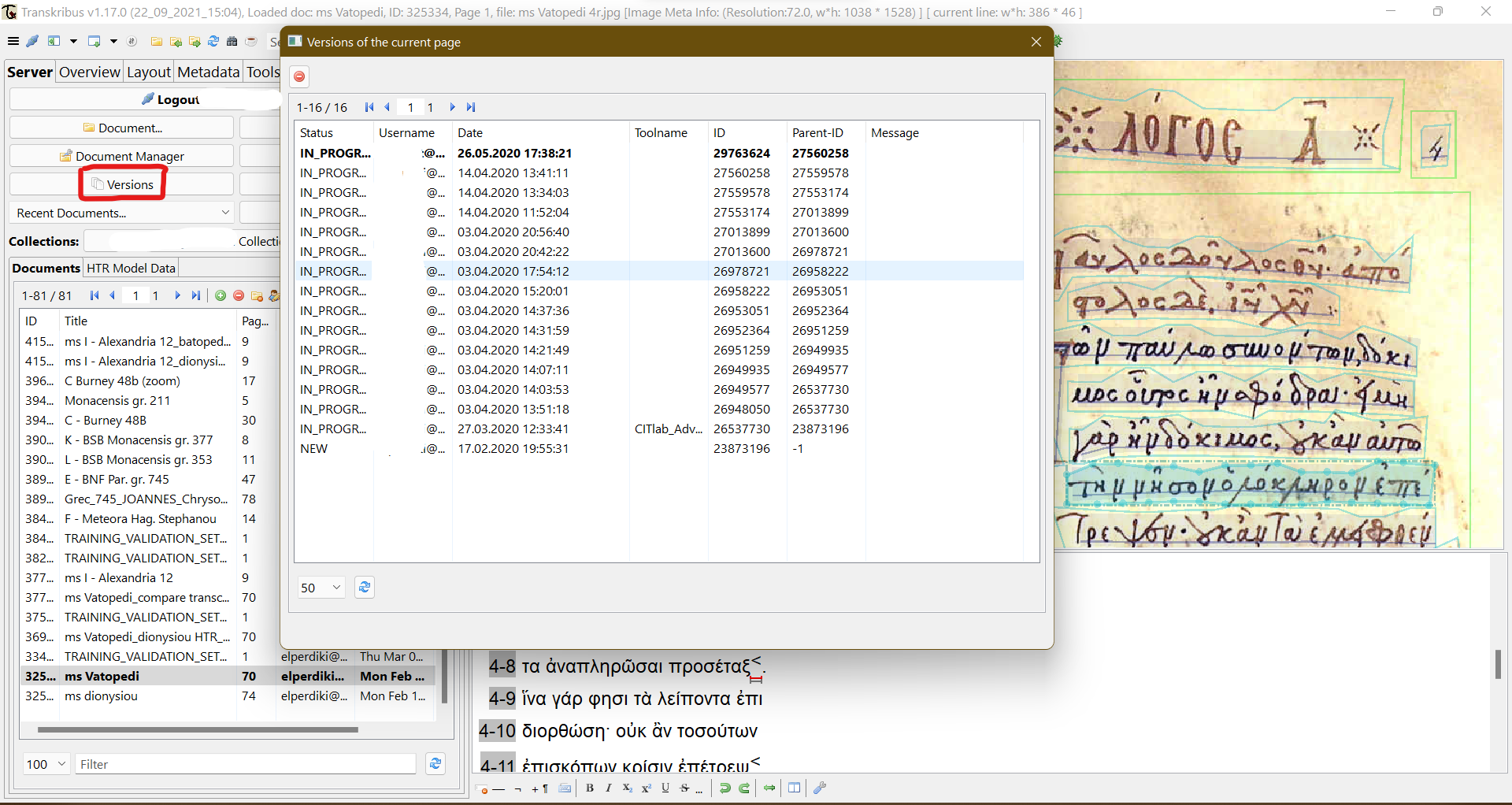This screenshot has height=805, width=1512.
Task: Switch to the Layout tab
Action: coord(149,72)
